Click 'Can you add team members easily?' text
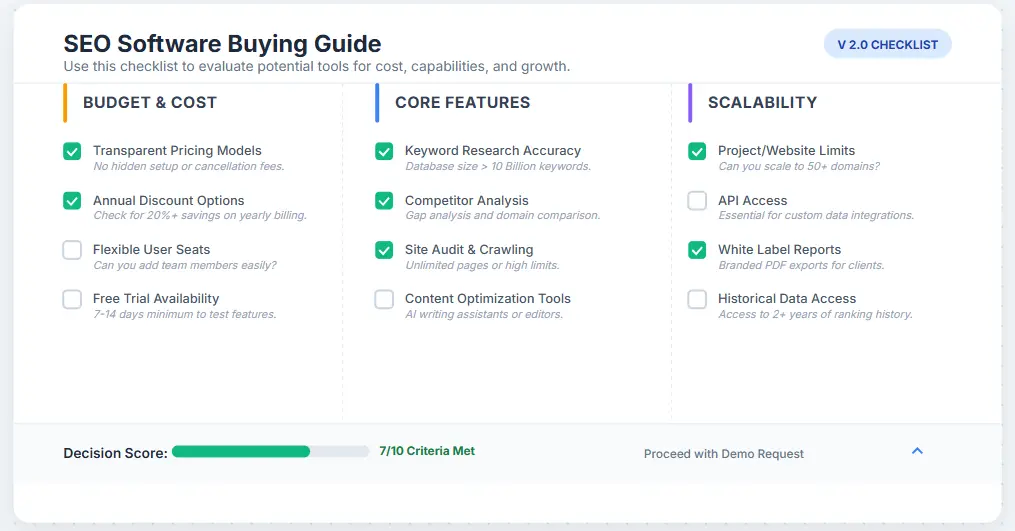This screenshot has width=1015, height=531. tap(184, 265)
